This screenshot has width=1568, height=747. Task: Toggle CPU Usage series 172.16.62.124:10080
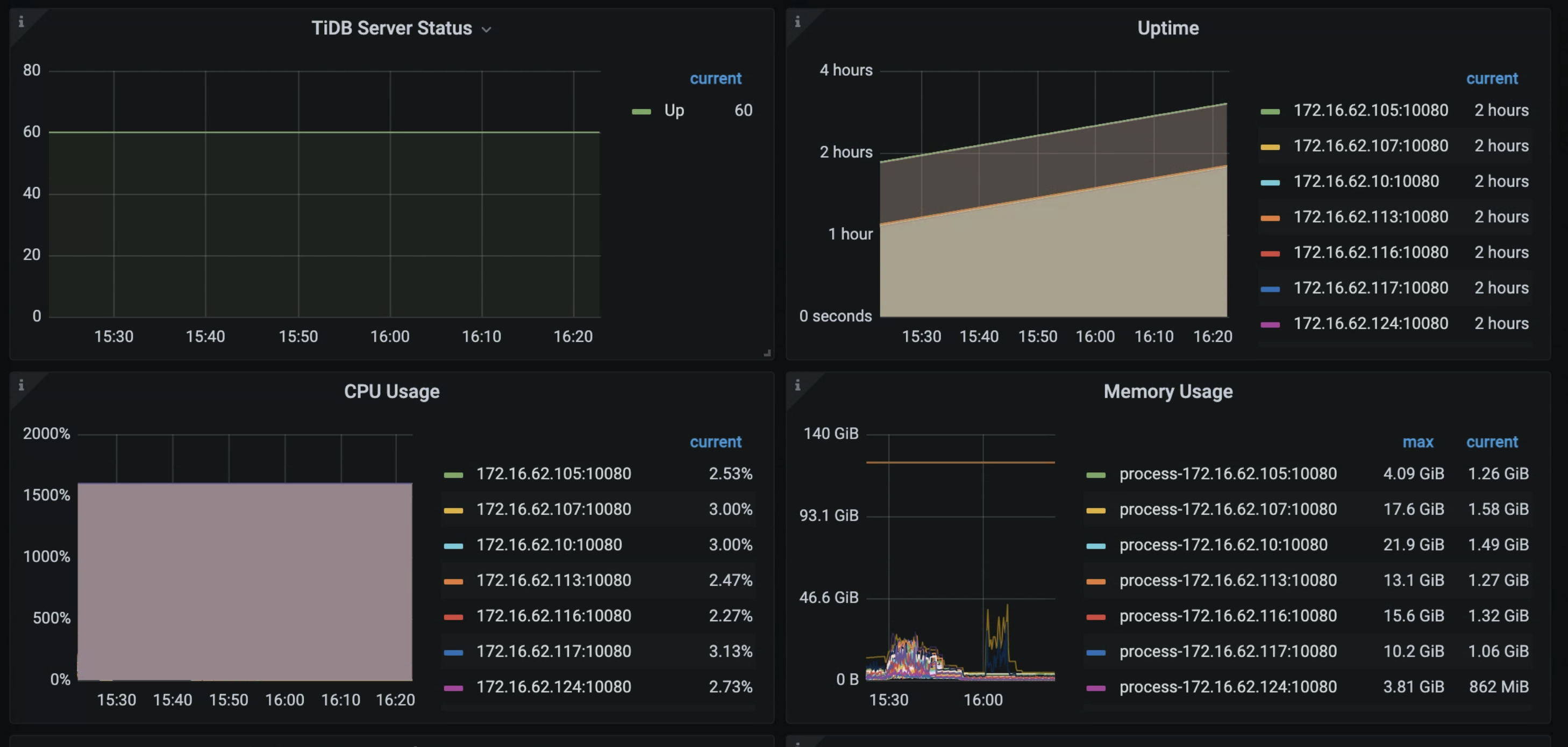[x=553, y=686]
